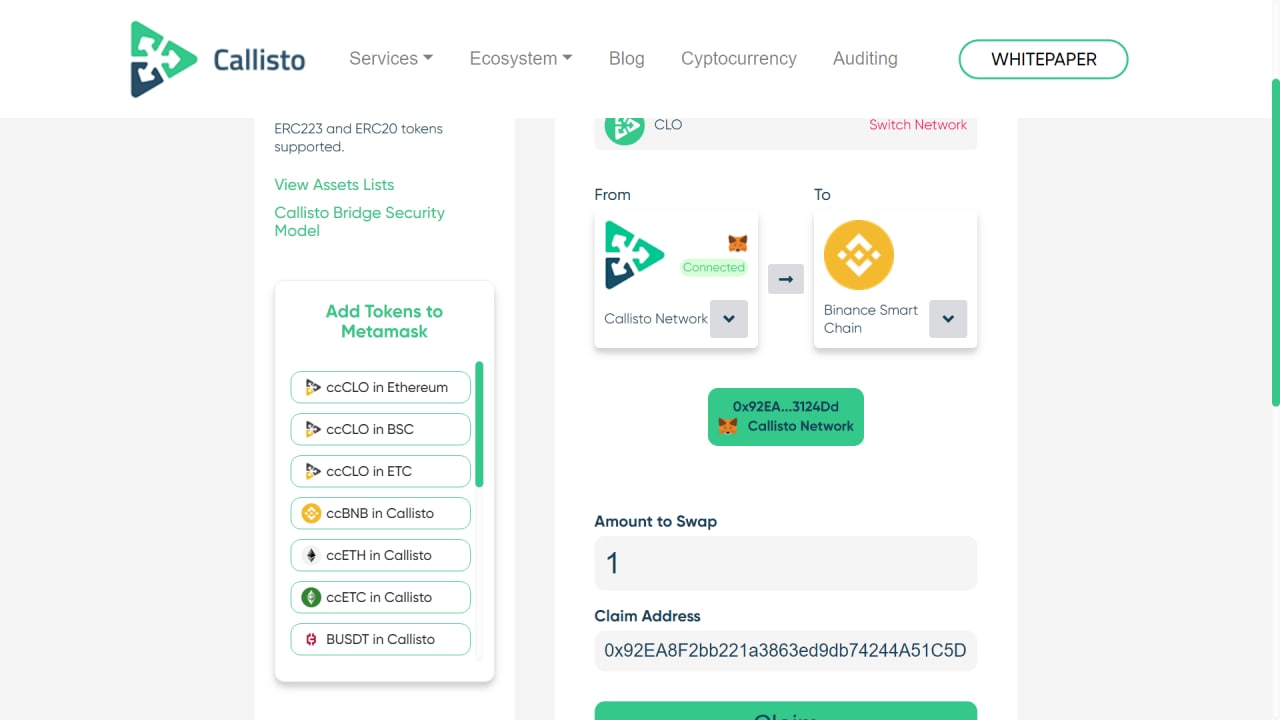Screen dimensions: 1280x720
Task: Click the connected wallet 0x92EA...3124Dd button
Action: coord(786,417)
